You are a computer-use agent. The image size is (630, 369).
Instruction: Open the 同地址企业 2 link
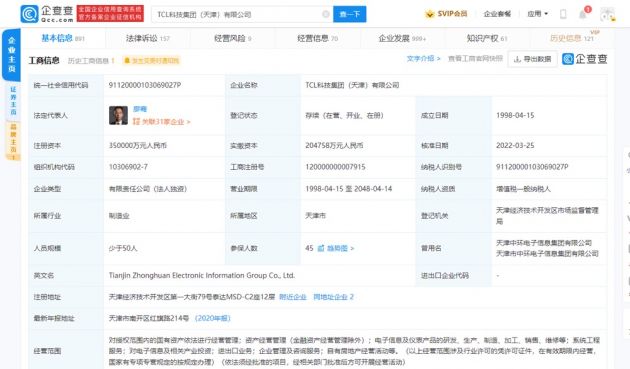point(333,297)
